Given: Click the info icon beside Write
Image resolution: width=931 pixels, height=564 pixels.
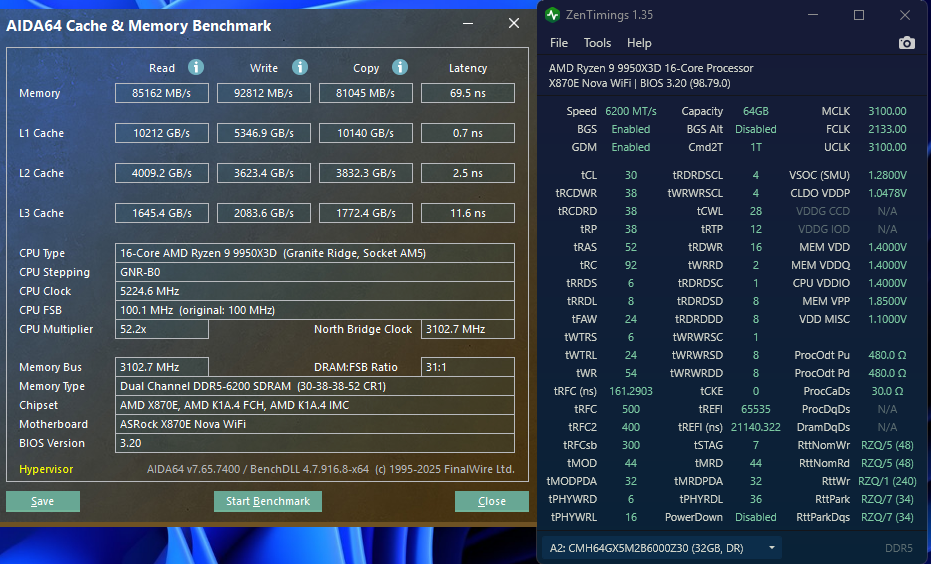Looking at the screenshot, I should (299, 67).
